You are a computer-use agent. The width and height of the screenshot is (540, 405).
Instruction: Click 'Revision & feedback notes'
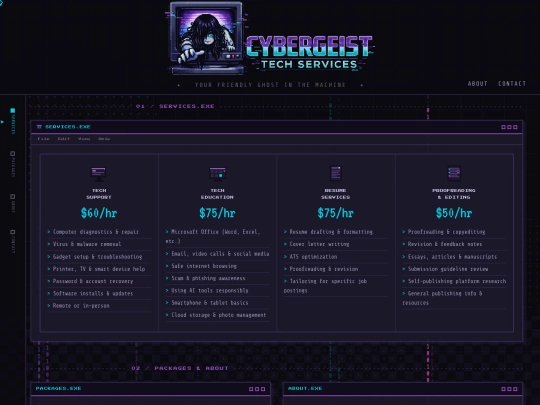[445, 244]
